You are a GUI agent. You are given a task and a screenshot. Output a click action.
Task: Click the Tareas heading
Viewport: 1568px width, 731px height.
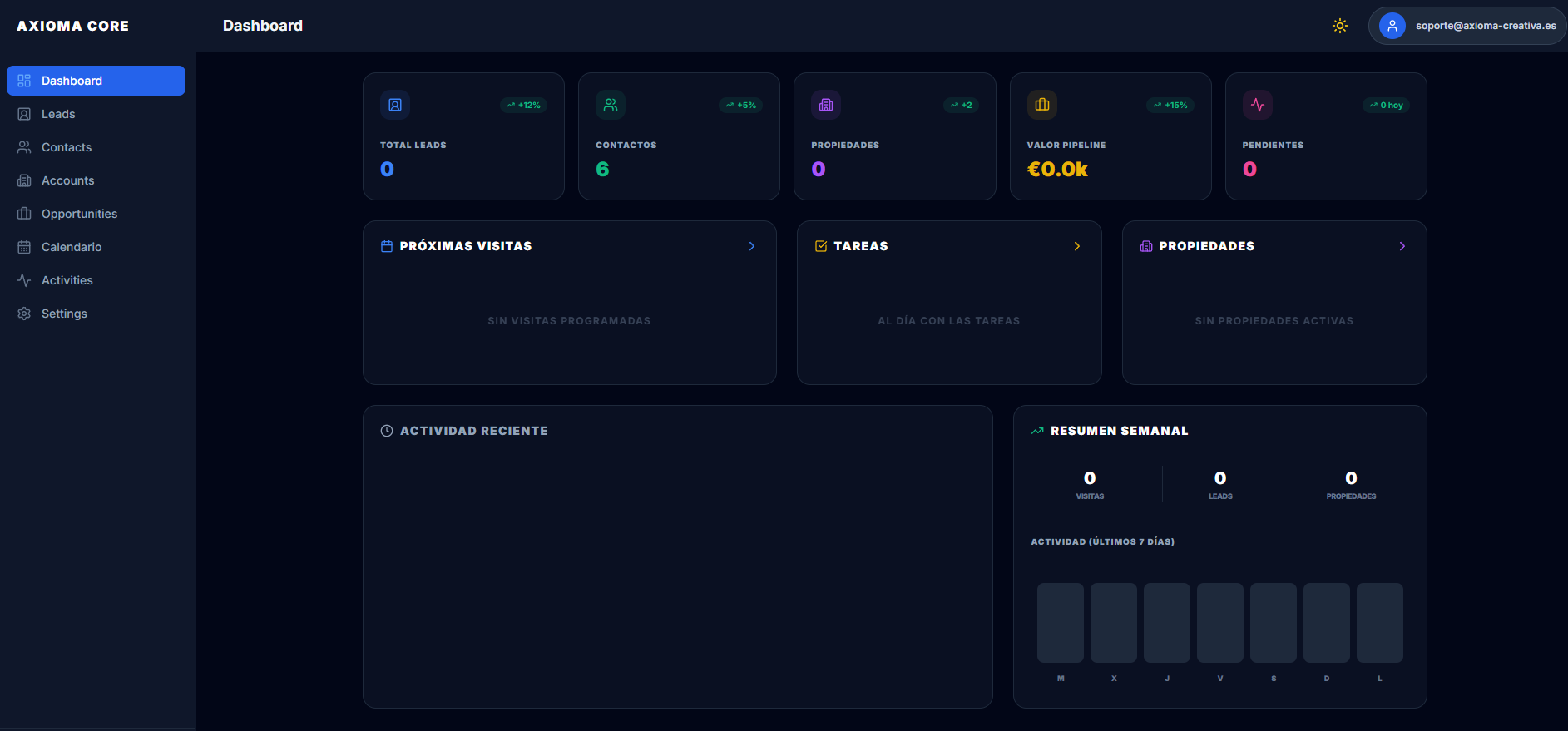tap(861, 246)
